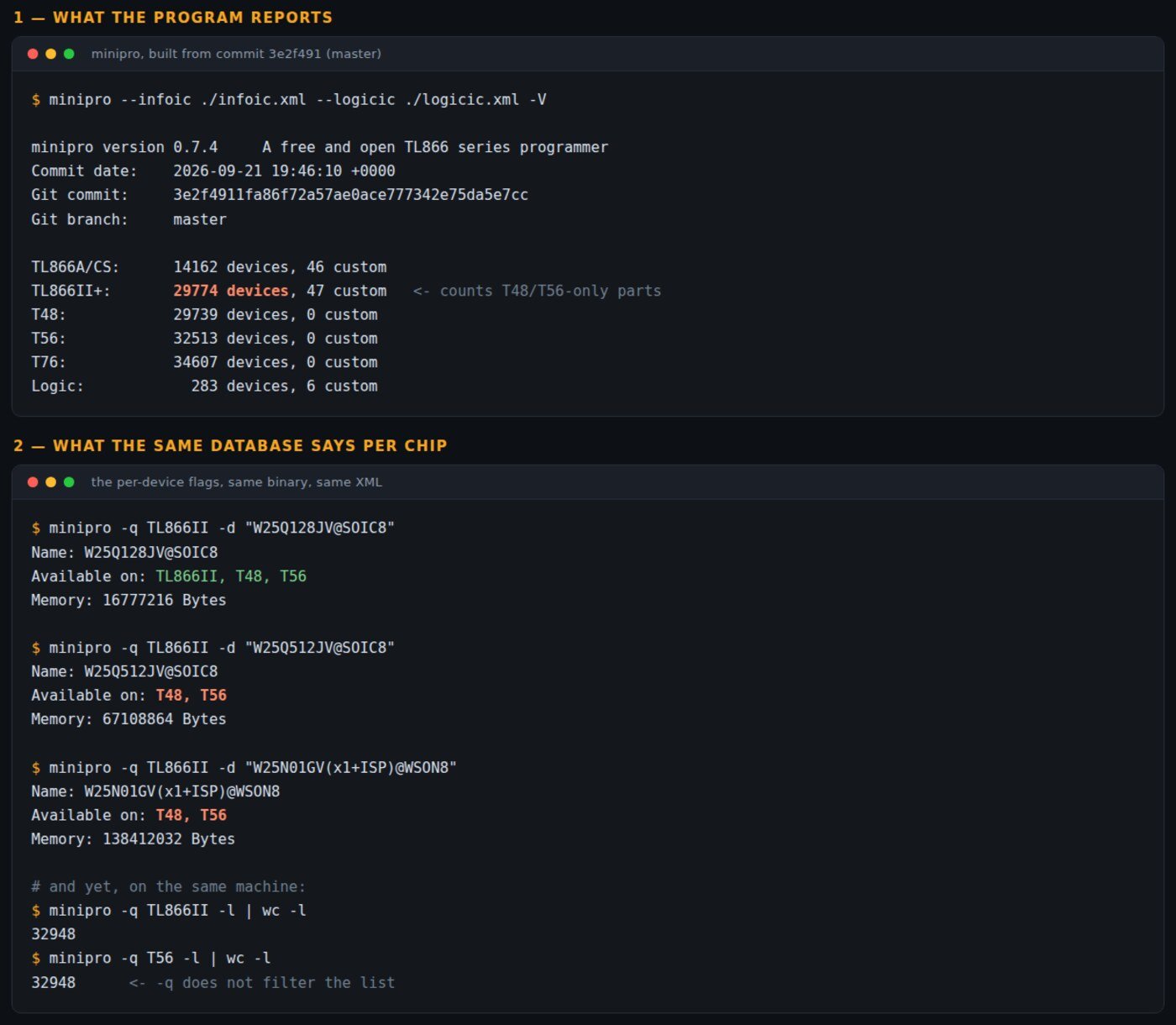The height and width of the screenshot is (1025, 1176).
Task: Click the line "minipro version 0.7.4"
Action: coord(124,148)
